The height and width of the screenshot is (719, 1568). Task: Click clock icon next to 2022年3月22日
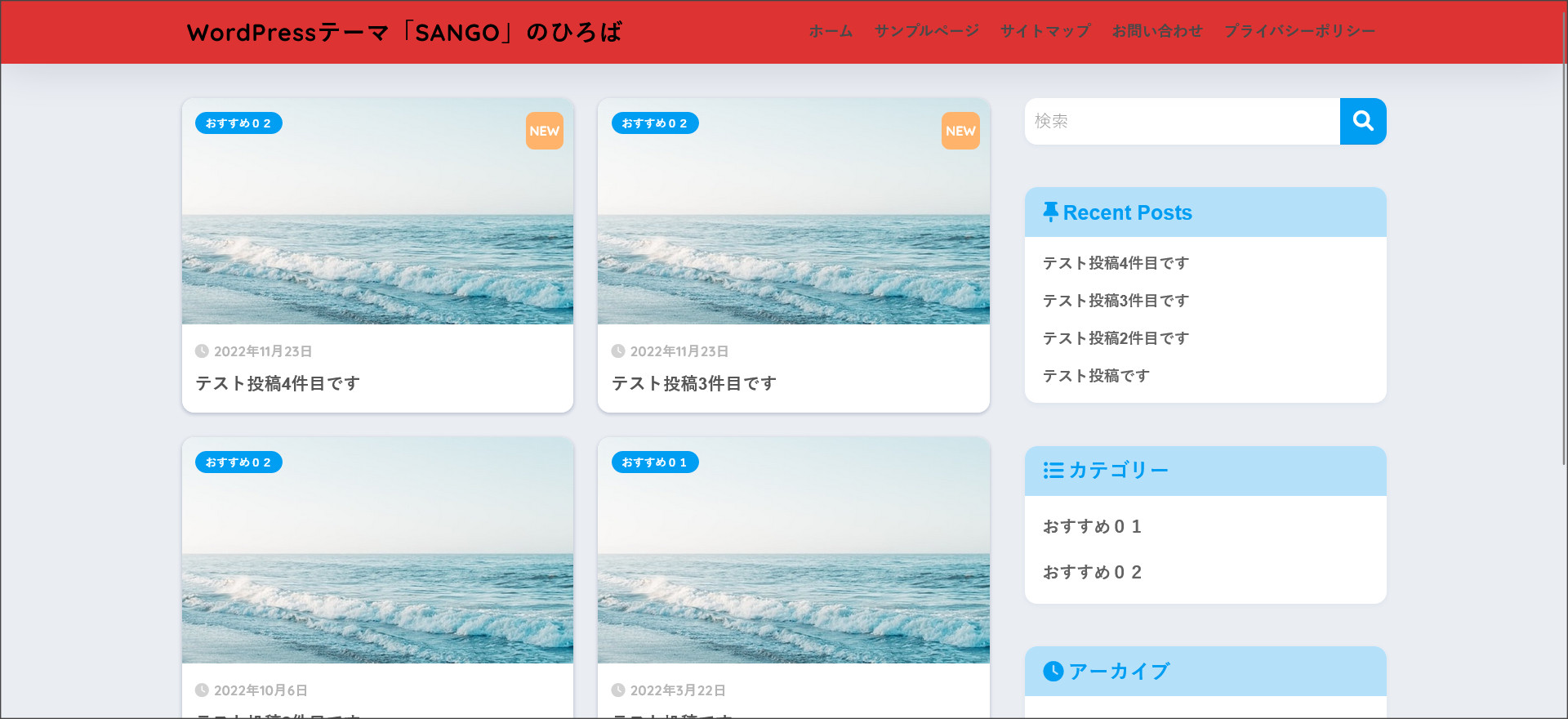pos(618,690)
